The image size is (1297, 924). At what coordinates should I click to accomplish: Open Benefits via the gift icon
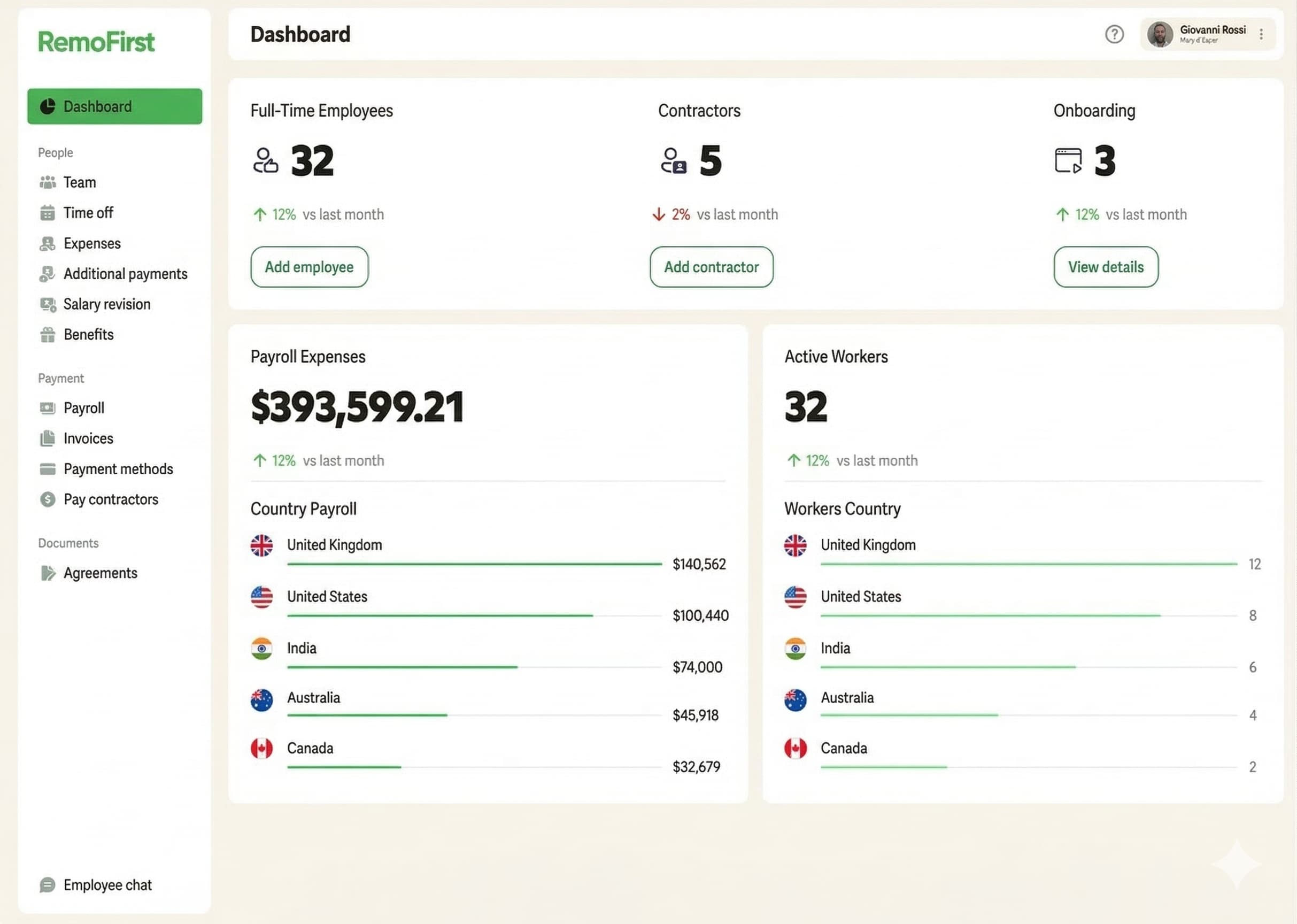point(48,335)
